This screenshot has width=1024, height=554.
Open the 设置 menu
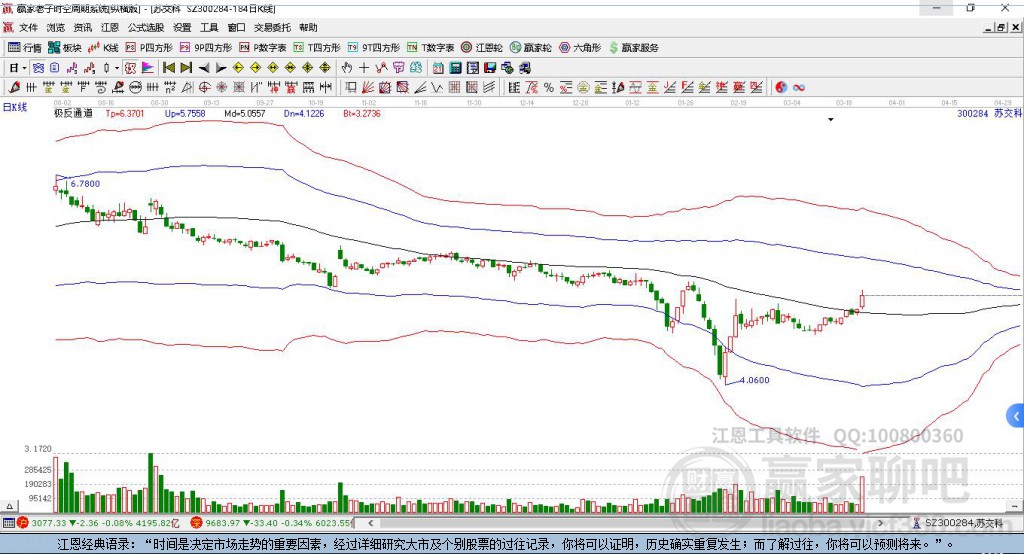[x=182, y=27]
